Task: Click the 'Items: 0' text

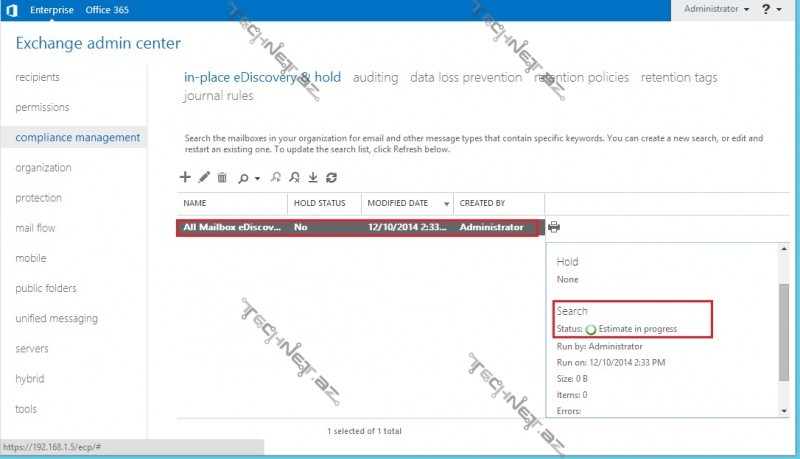Action: click(572, 395)
